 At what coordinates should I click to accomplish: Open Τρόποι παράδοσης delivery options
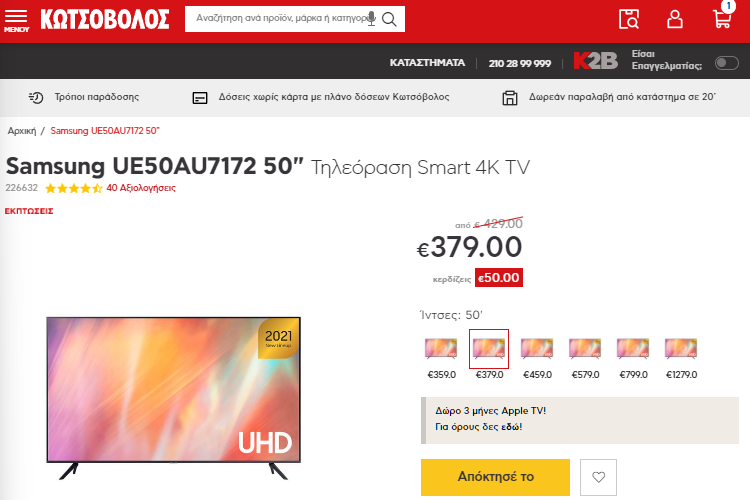tap(84, 97)
